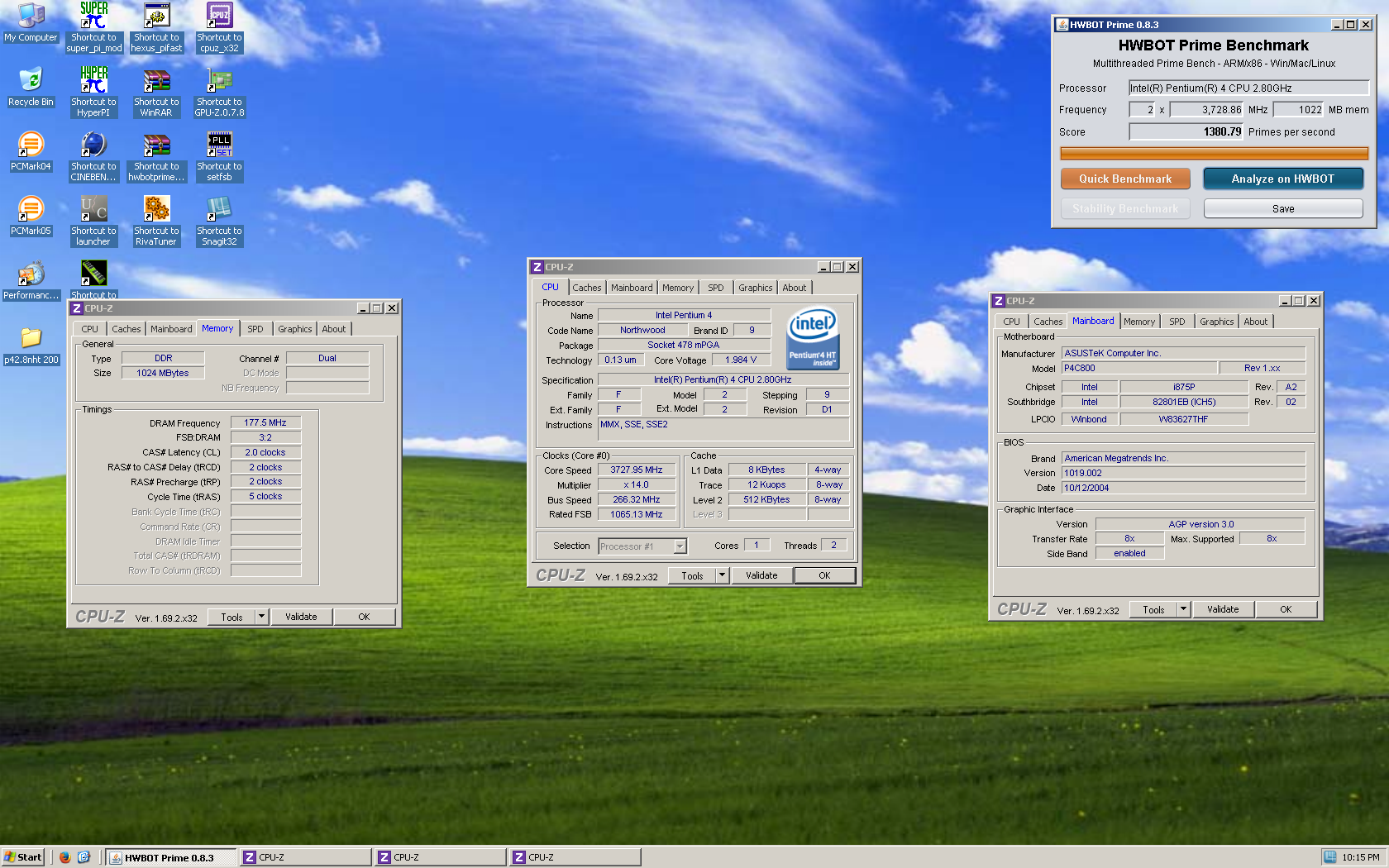Launch the super_pi_mod shortcut icon
Image resolution: width=1389 pixels, height=868 pixels.
(x=93, y=27)
